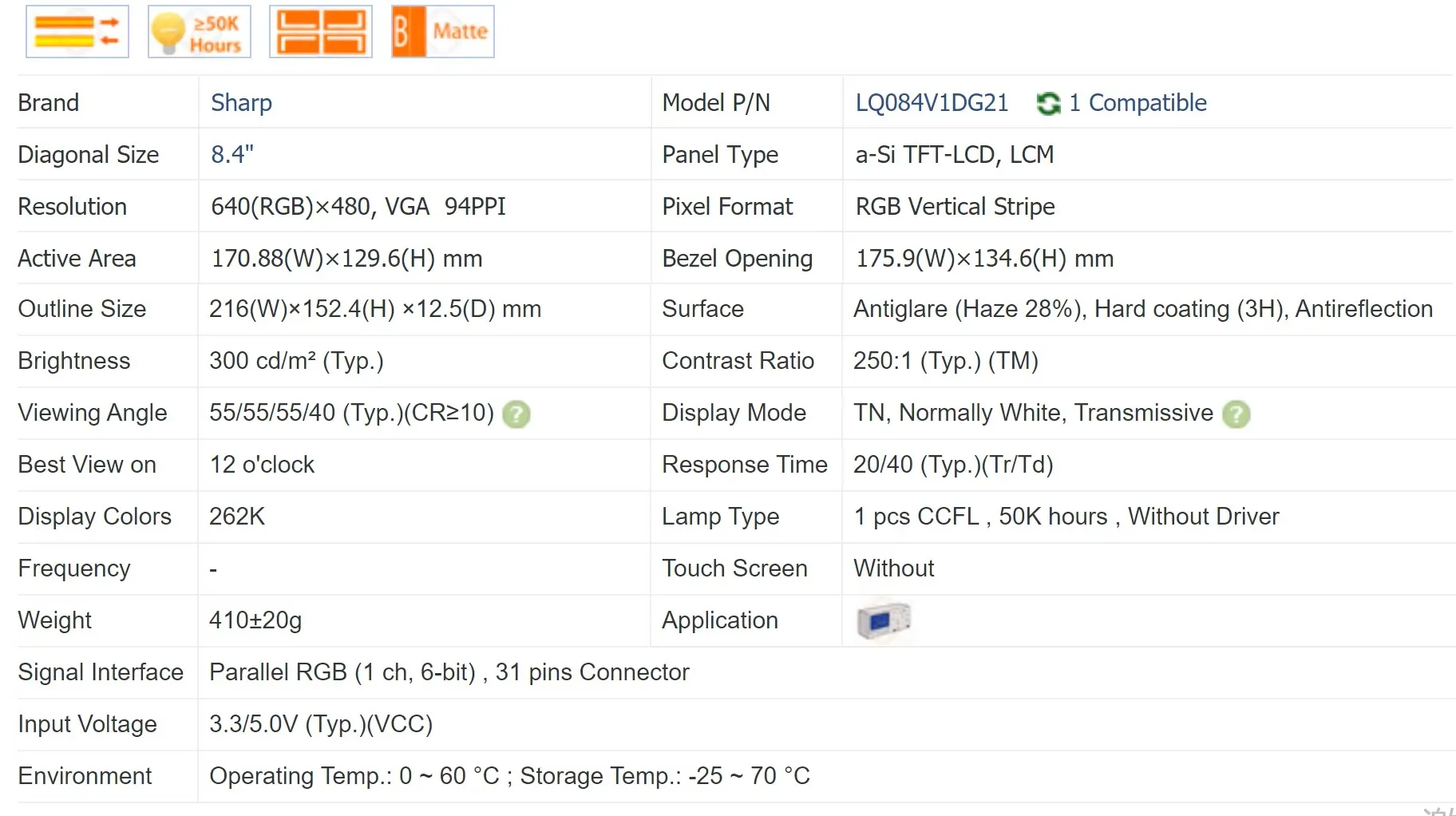Click the outline size value 216(W)×152.4(H) ×12.5(D) mm
This screenshot has width=1456, height=816.
pos(375,309)
